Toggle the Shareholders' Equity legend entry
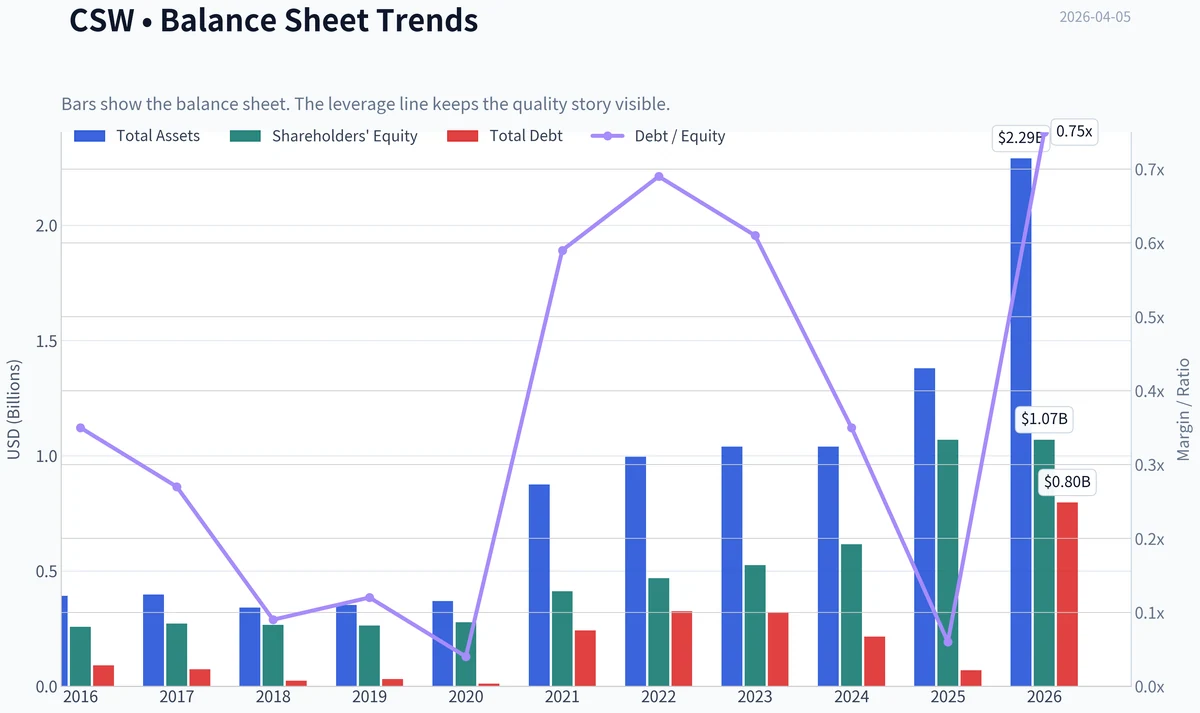 pos(324,136)
